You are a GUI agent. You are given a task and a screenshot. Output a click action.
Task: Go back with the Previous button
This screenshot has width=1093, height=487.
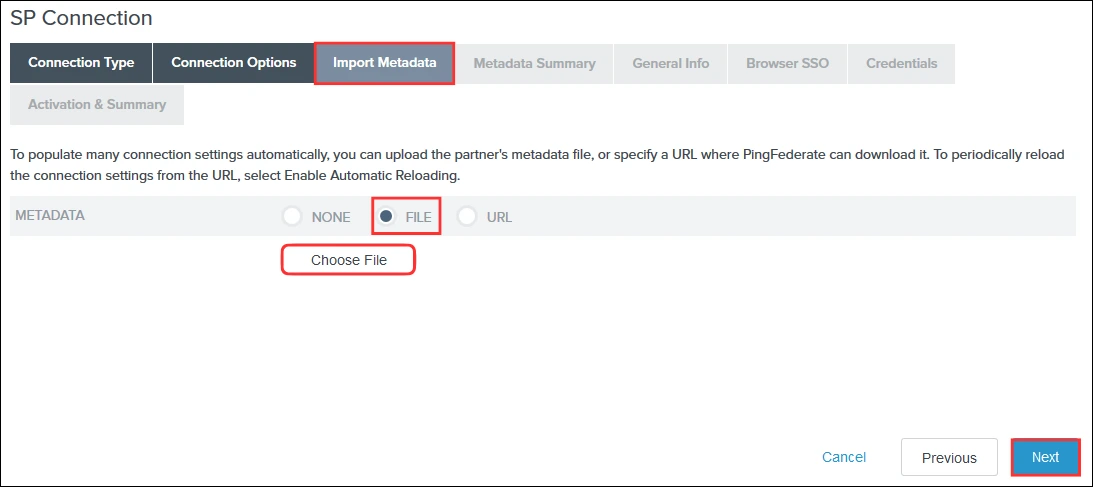tap(948, 457)
